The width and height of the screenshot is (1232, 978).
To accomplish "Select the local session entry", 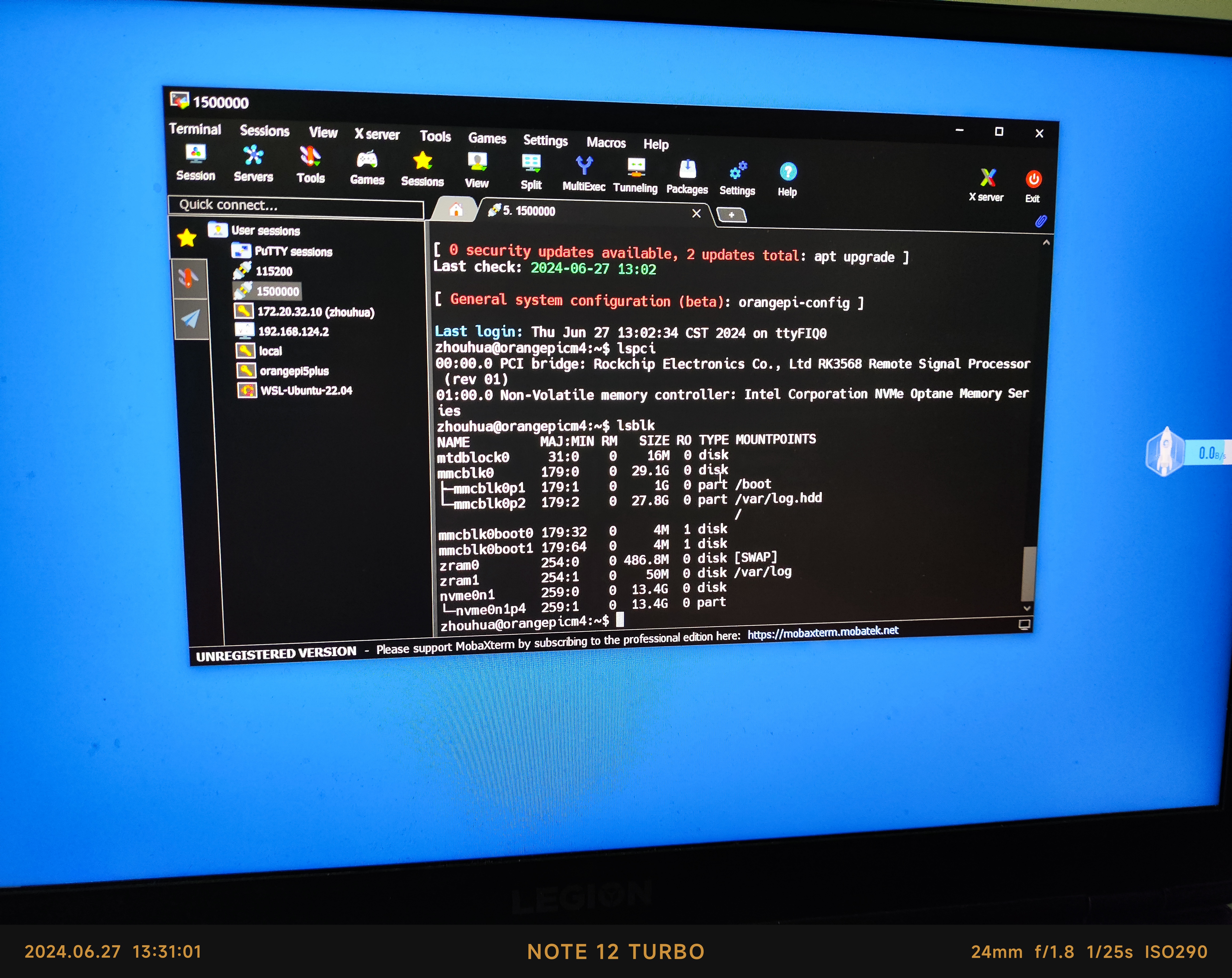I will [260, 351].
